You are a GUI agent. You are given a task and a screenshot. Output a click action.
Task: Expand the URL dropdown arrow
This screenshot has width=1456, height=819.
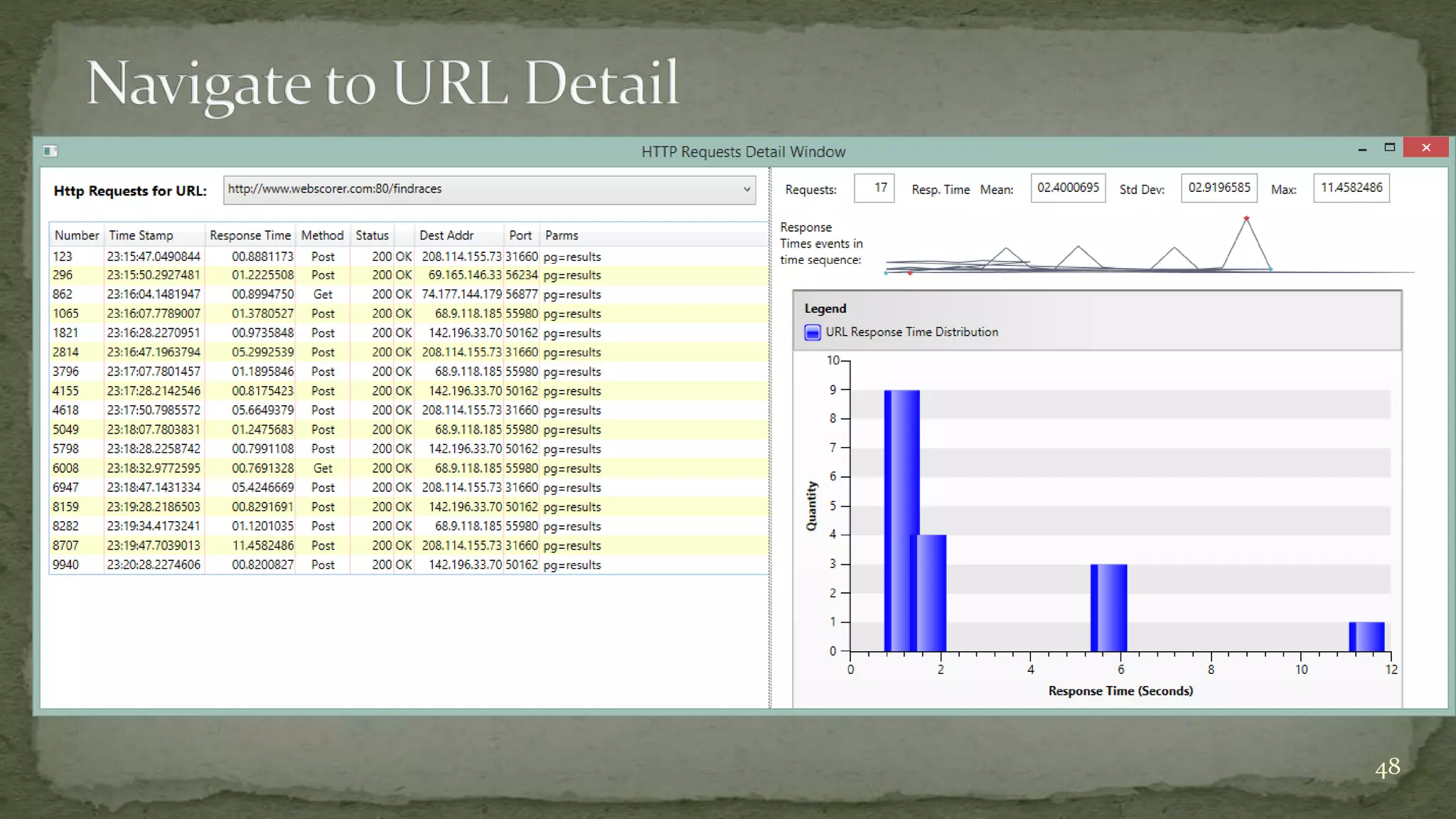(x=746, y=190)
